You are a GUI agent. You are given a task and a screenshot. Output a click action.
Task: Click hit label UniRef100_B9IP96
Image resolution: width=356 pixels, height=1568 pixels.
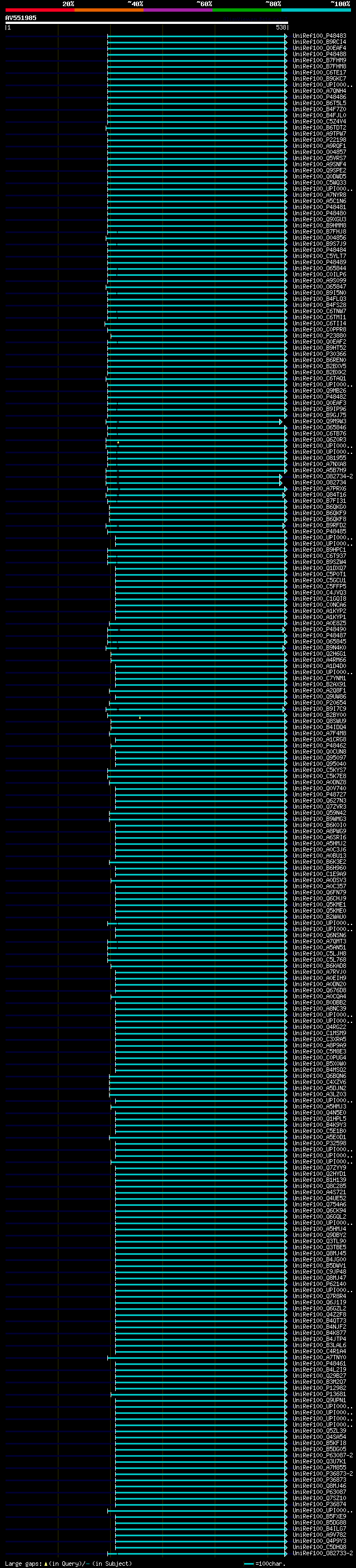click(319, 409)
